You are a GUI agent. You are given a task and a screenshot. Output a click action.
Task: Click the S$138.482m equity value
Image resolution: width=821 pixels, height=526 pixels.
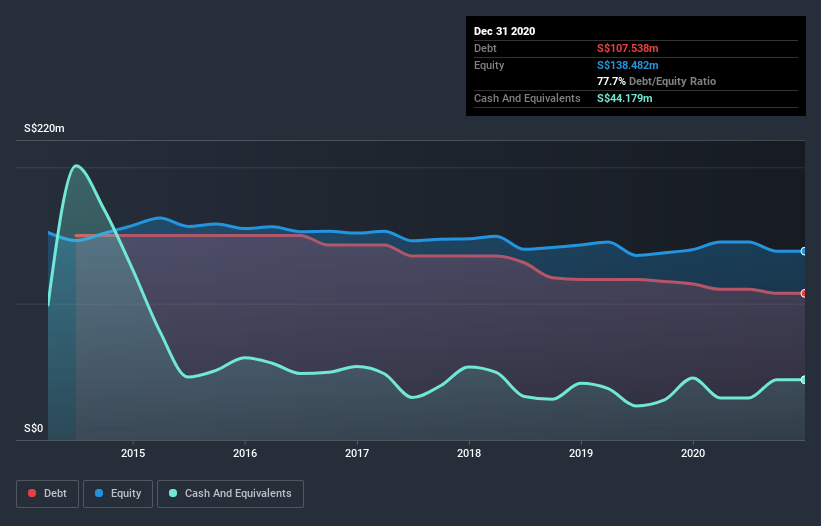(x=628, y=65)
